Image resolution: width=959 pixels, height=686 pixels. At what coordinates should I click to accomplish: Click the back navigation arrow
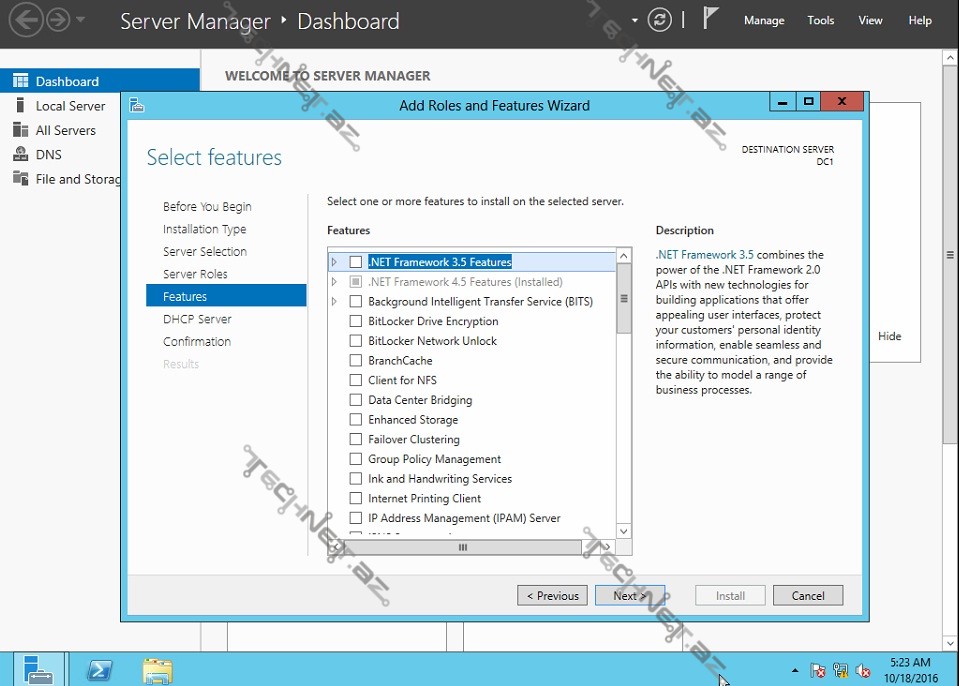pos(26,20)
